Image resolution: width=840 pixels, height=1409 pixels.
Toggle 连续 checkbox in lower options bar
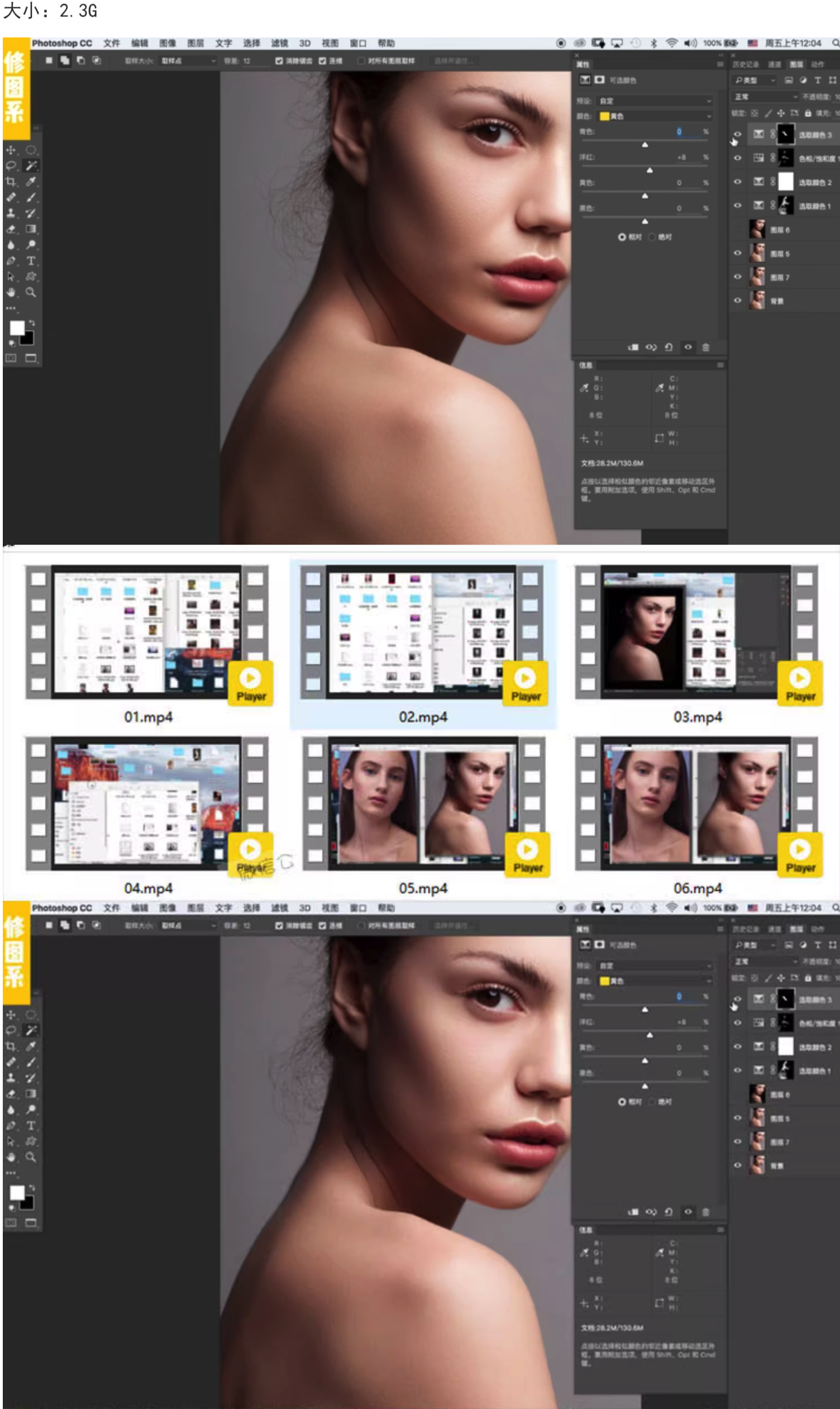point(322,926)
